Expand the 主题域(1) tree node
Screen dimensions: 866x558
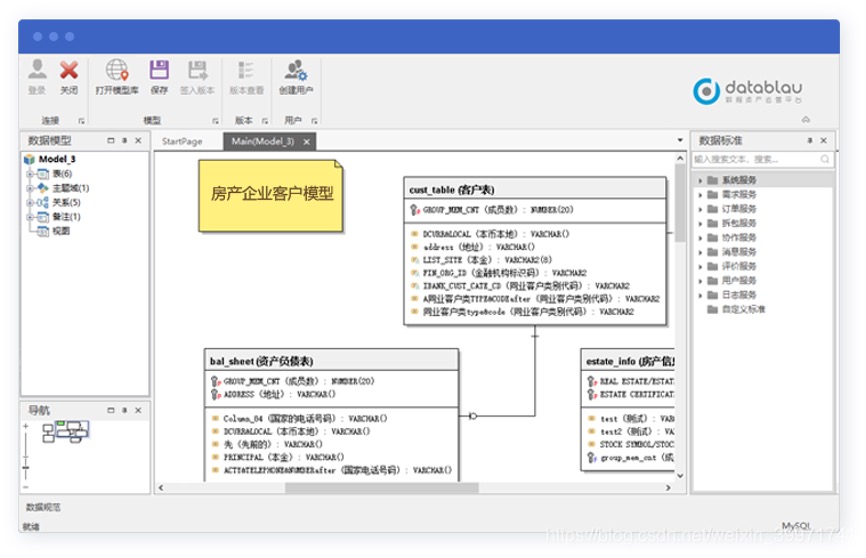30,188
